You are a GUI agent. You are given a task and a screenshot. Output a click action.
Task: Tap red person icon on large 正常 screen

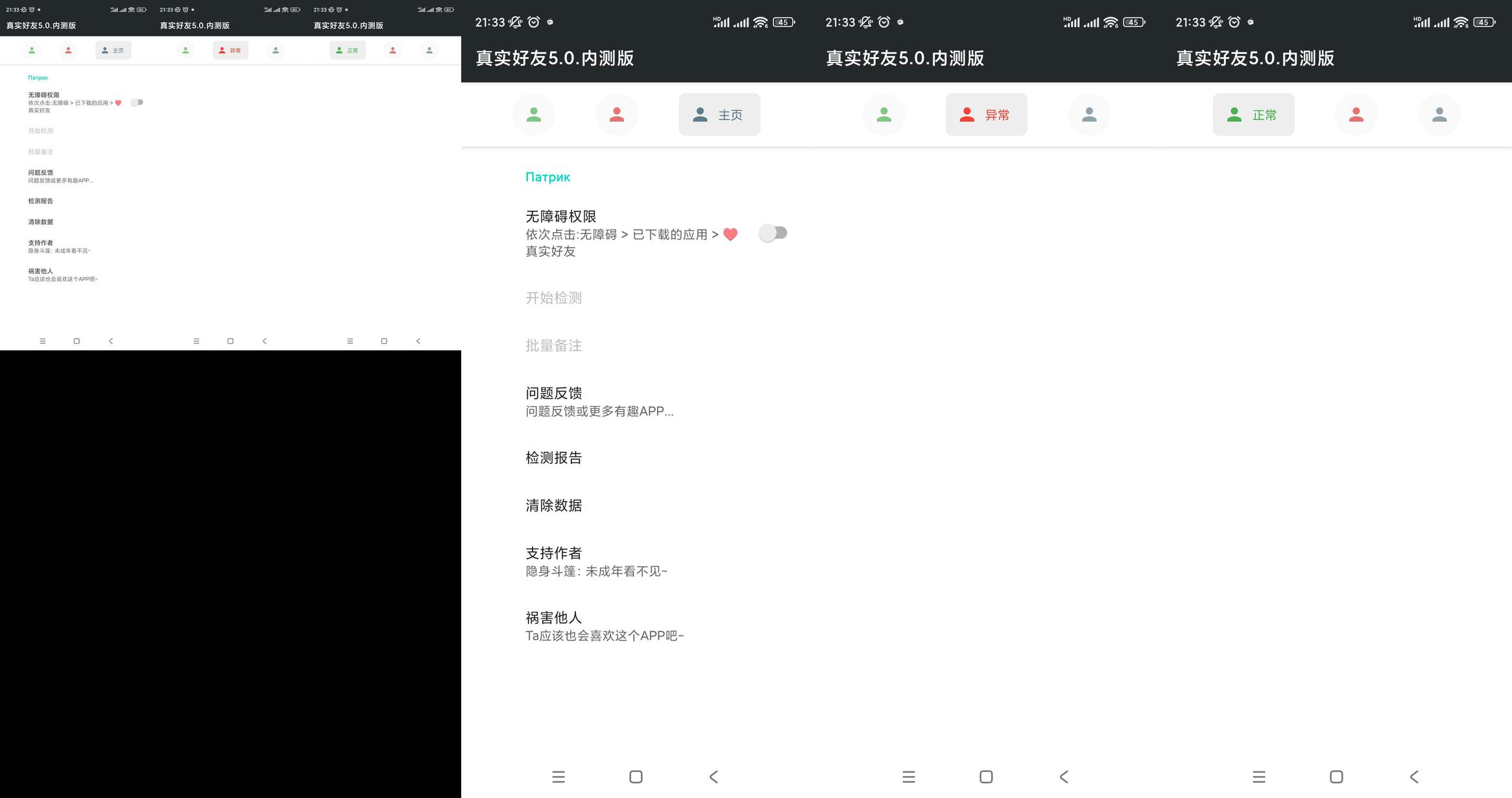1356,115
